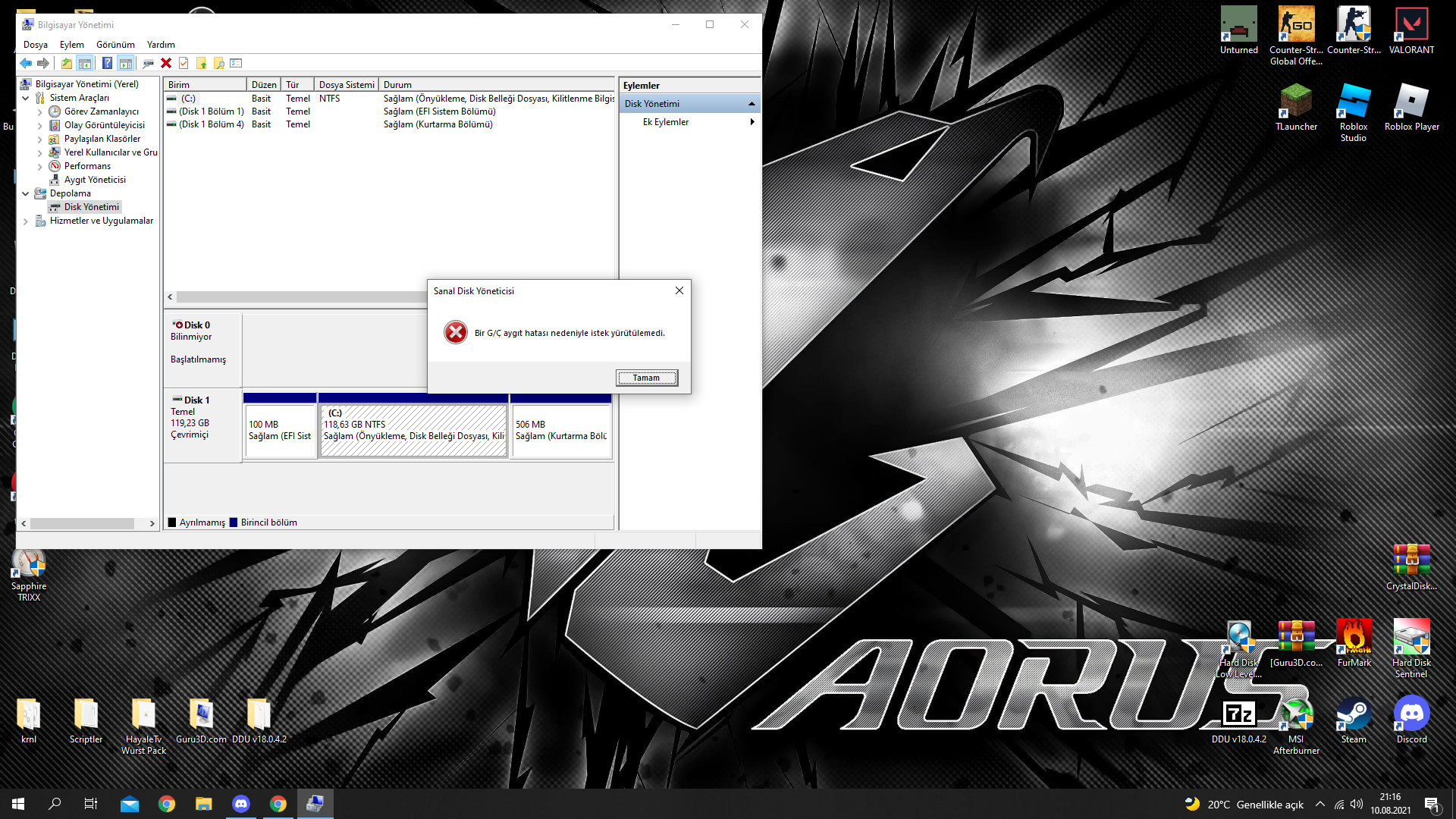This screenshot has height=819, width=1456.
Task: Toggle the Show/Hide Console Tree icon
Action: 85,64
